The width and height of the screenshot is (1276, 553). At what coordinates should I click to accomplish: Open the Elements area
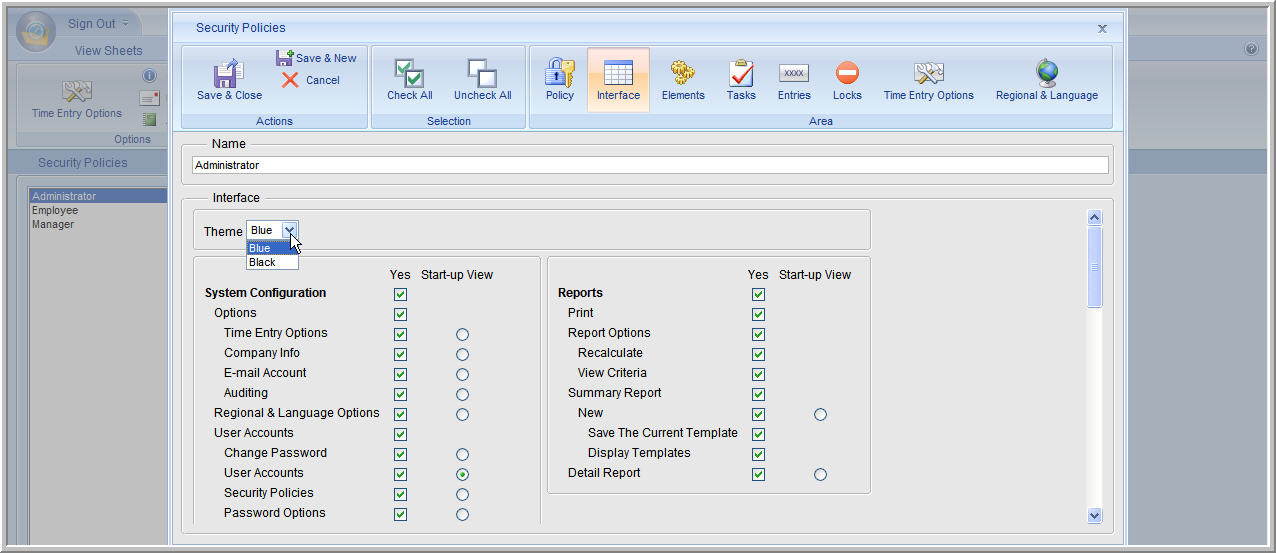(683, 80)
